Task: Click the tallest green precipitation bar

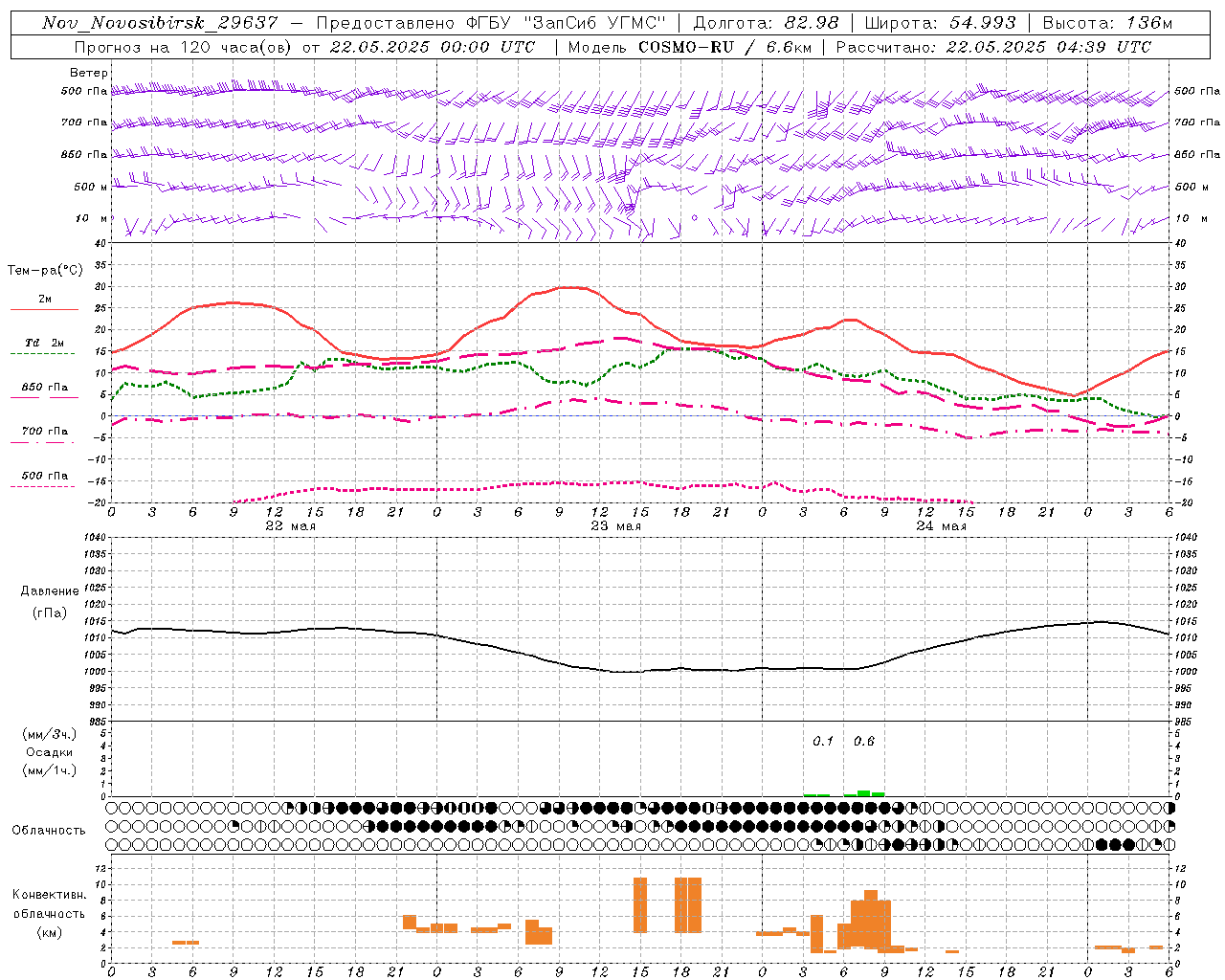Action: pos(864,792)
